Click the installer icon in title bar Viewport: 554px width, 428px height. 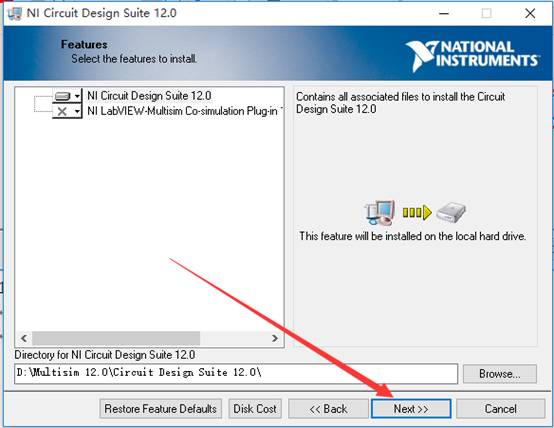pyautogui.click(x=14, y=13)
